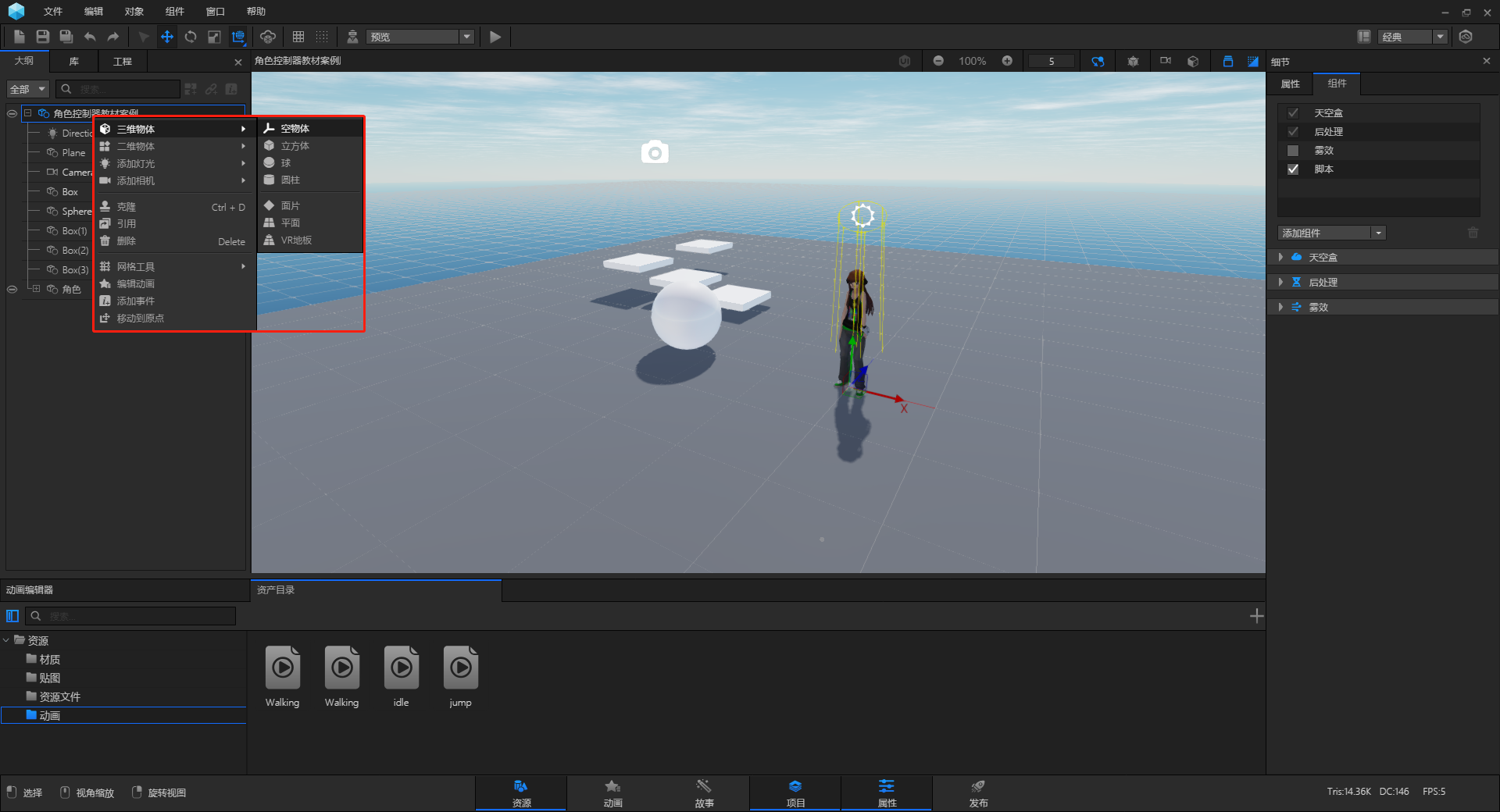Select the arrow Select tool
This screenshot has height=812, width=1500.
(144, 37)
